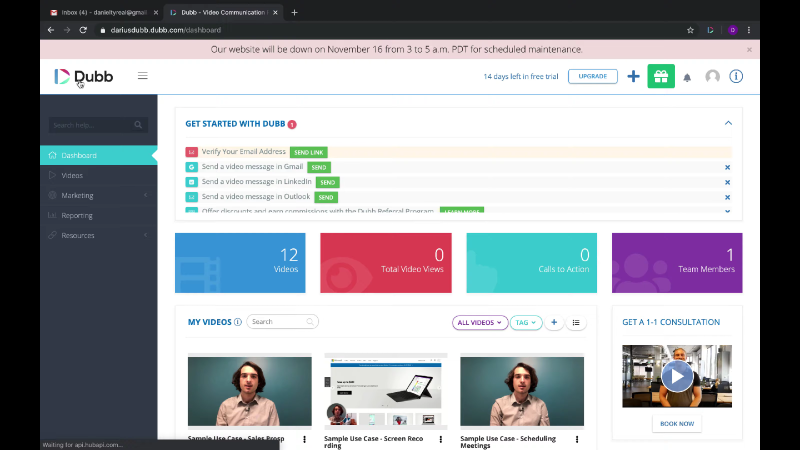This screenshot has height=450, width=800.
Task: Click the info icon next to My Videos
Action: (x=238, y=322)
